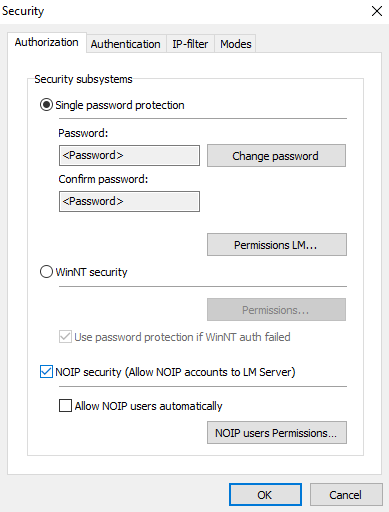Open NOIP users Permissions...
The height and width of the screenshot is (512, 389).
coord(277,433)
